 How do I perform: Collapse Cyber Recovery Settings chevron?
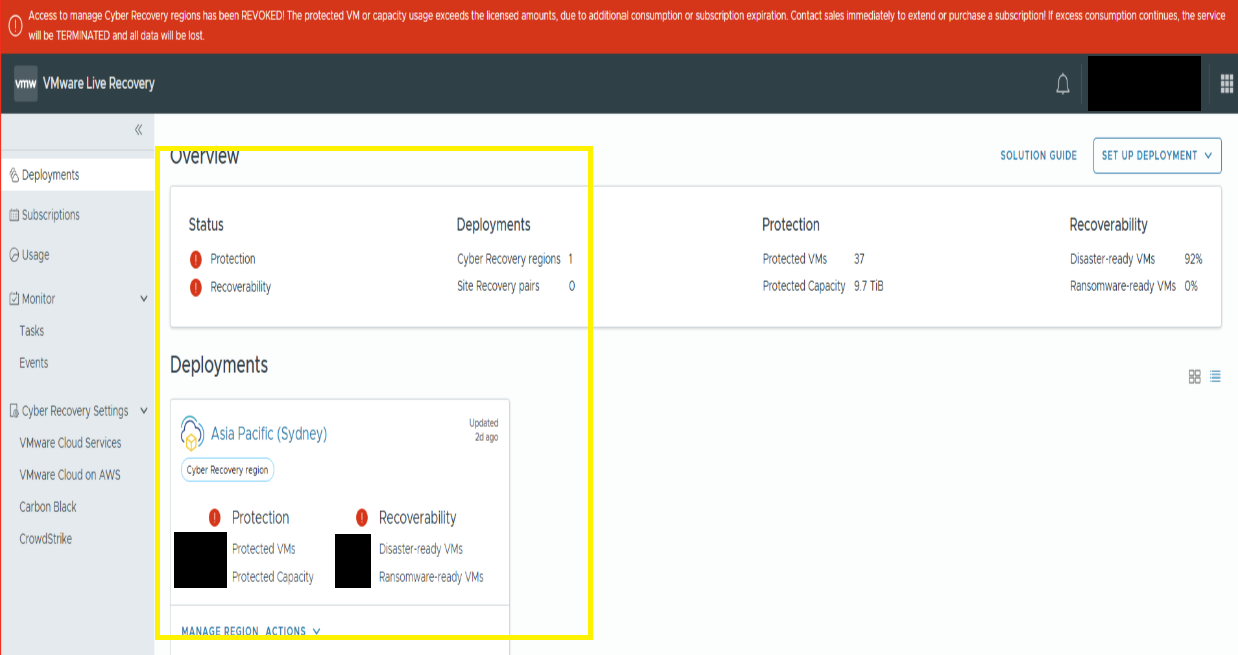coord(144,411)
